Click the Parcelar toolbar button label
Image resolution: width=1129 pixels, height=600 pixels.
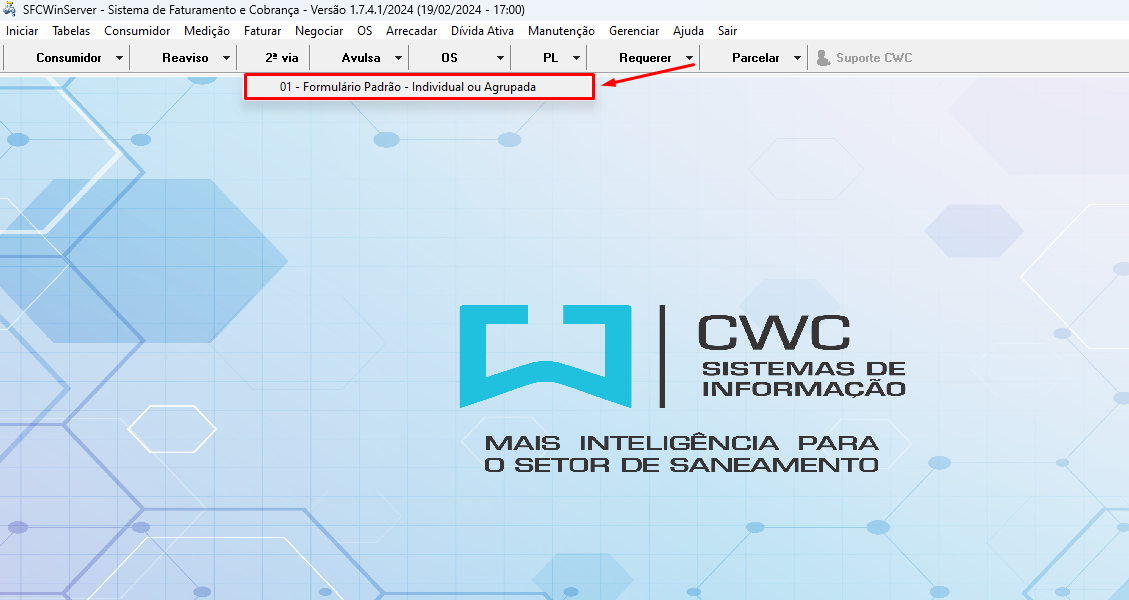(755, 58)
